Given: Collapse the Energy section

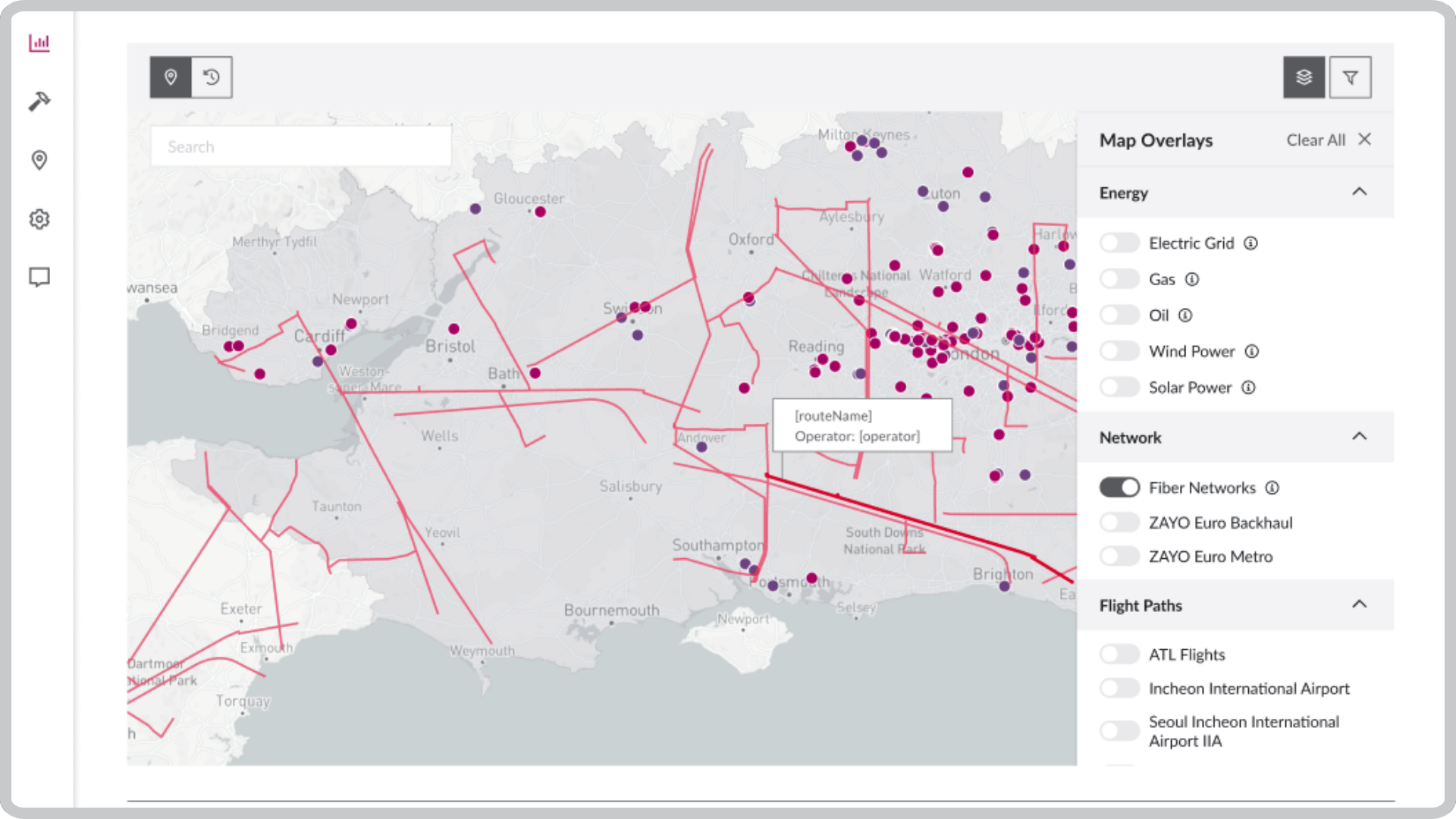Looking at the screenshot, I should (x=1360, y=192).
